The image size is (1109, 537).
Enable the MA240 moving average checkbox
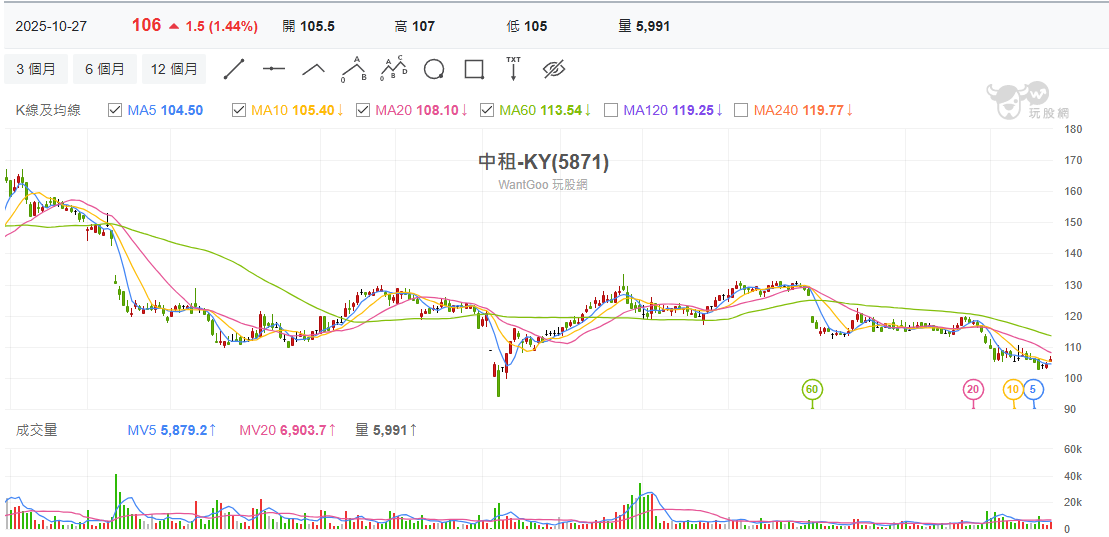tap(741, 110)
